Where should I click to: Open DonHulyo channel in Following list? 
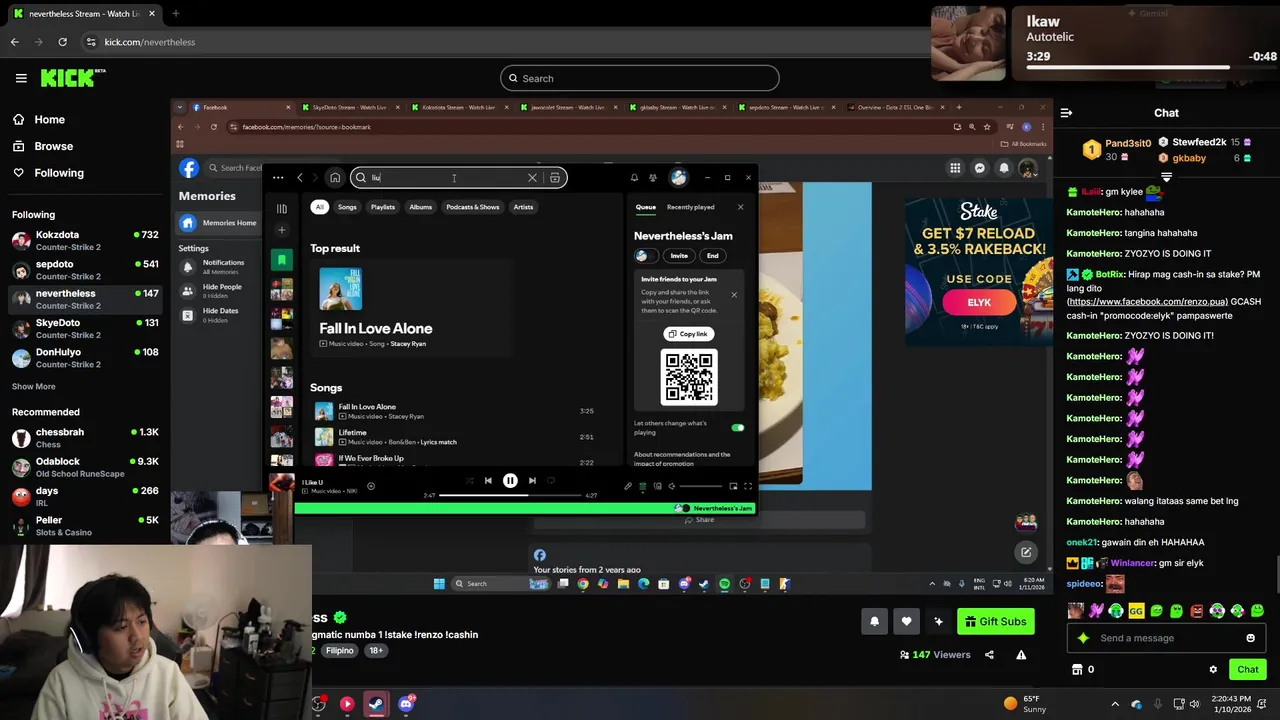point(85,357)
